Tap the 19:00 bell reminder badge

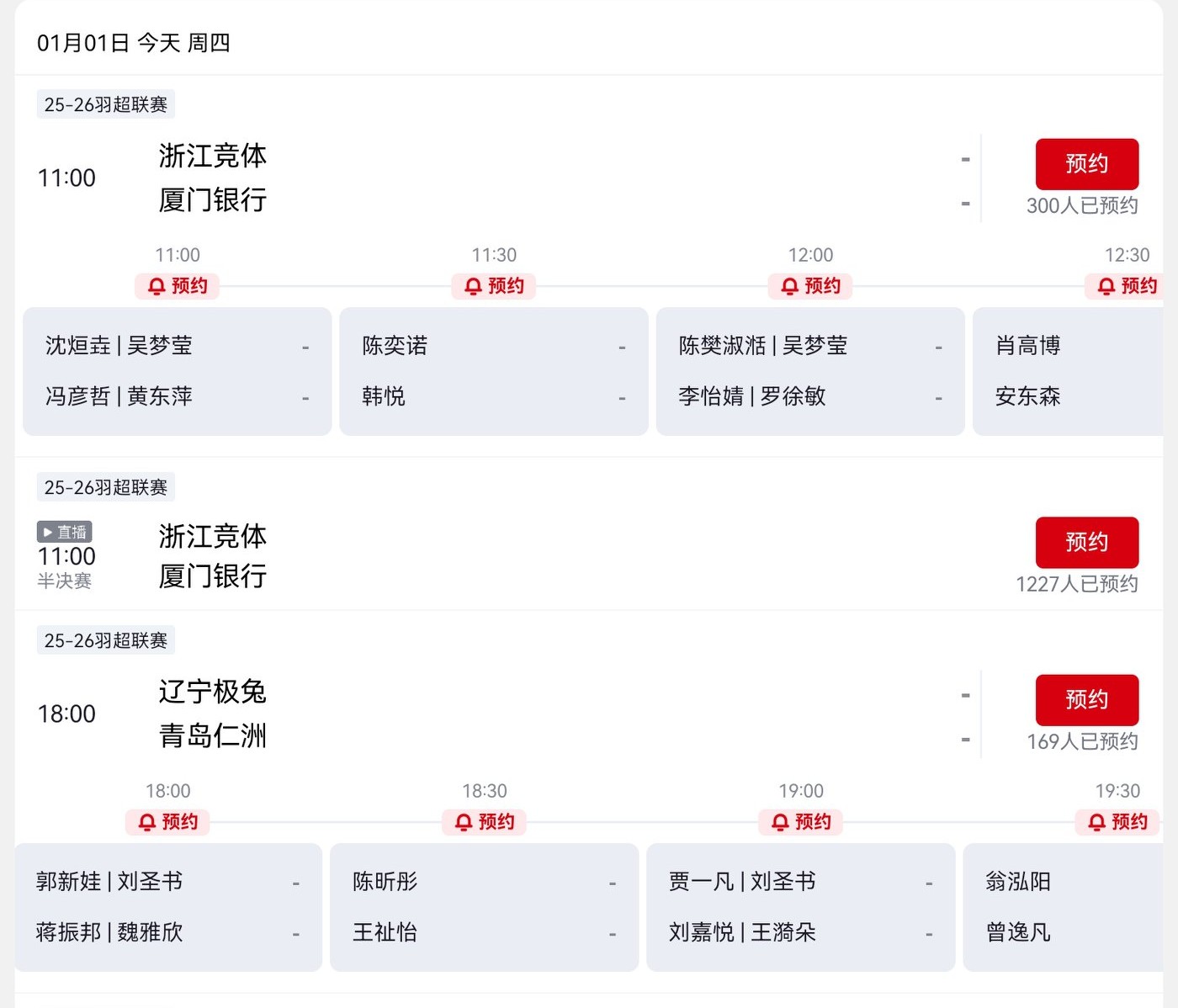tap(801, 822)
